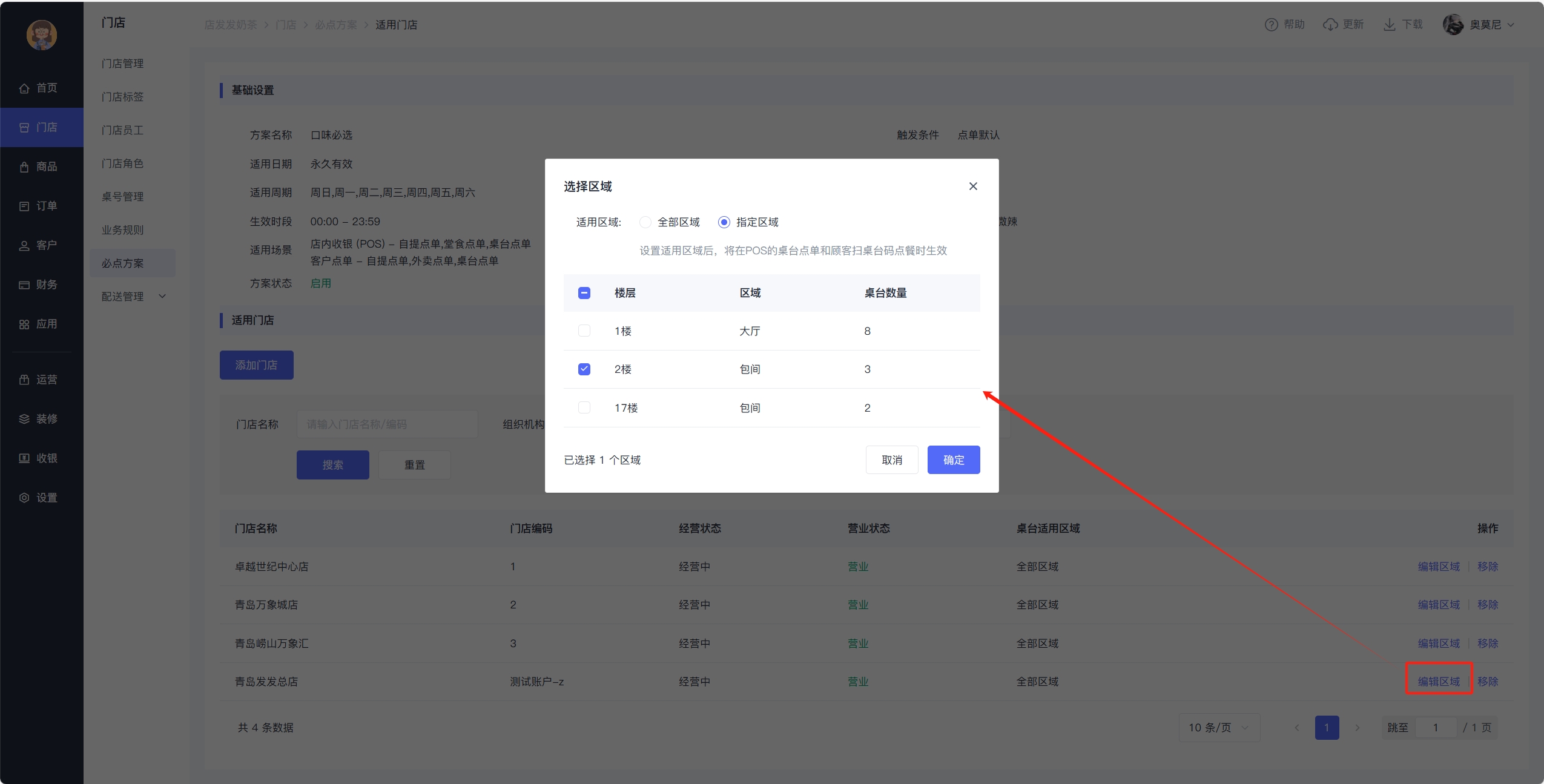The height and width of the screenshot is (784, 1544).
Task: Check the 1楼 大厅 row checkbox
Action: 584,331
